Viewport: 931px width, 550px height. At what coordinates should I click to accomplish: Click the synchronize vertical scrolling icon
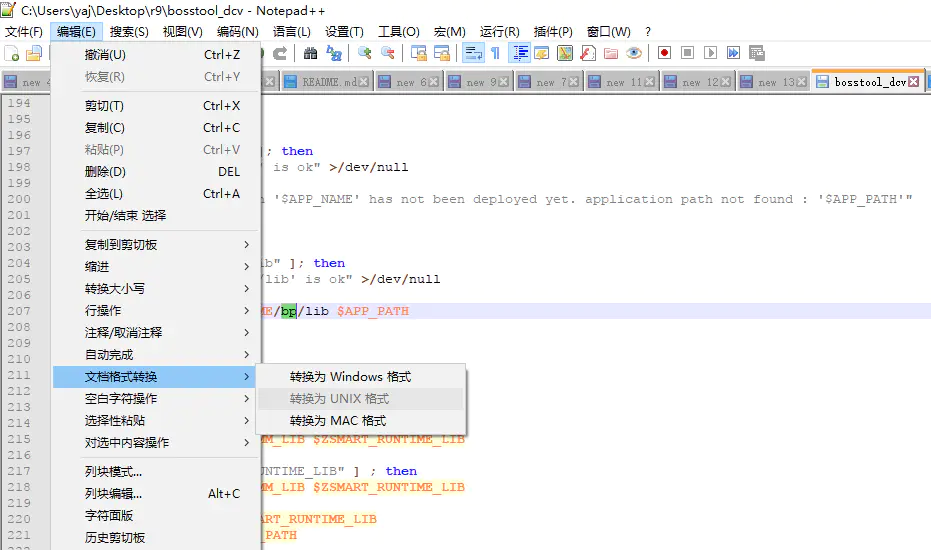[419, 53]
